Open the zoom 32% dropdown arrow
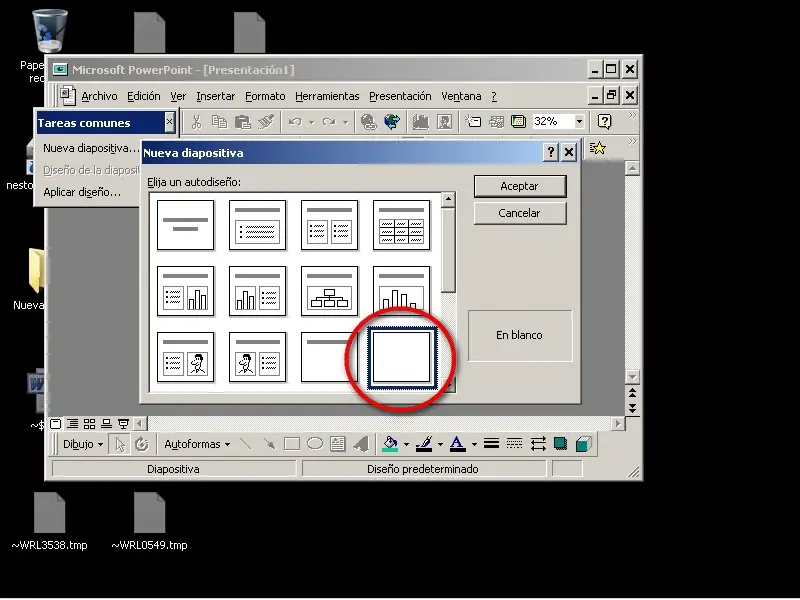800x600 pixels. point(580,121)
